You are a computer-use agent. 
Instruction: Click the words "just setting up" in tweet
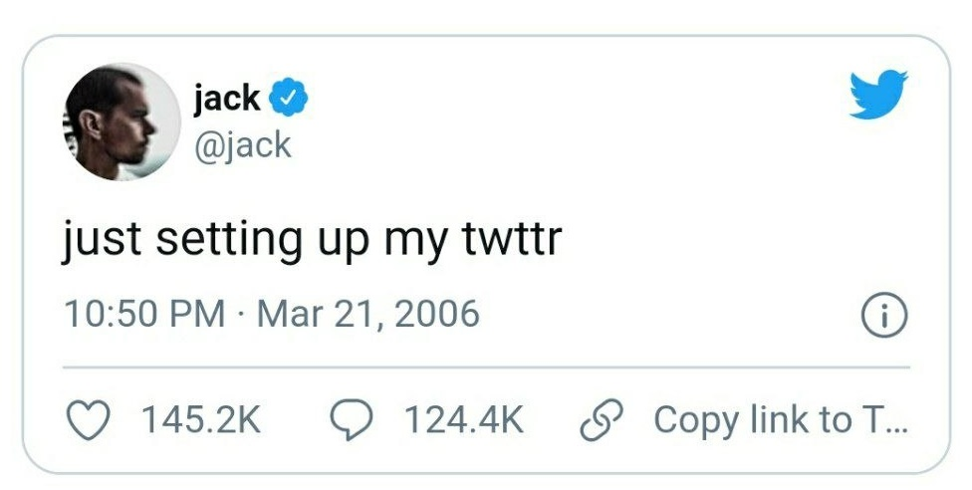[210, 241]
